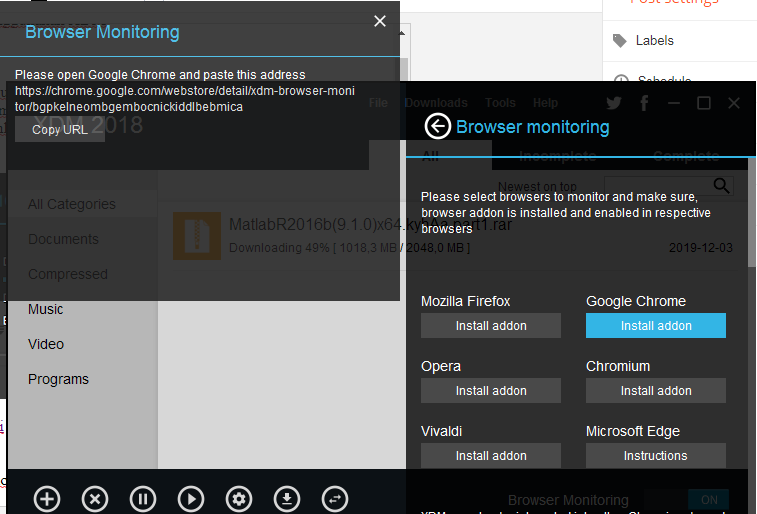This screenshot has width=757, height=514.
Task: Click the label tag icon in post settings
Action: [619, 41]
